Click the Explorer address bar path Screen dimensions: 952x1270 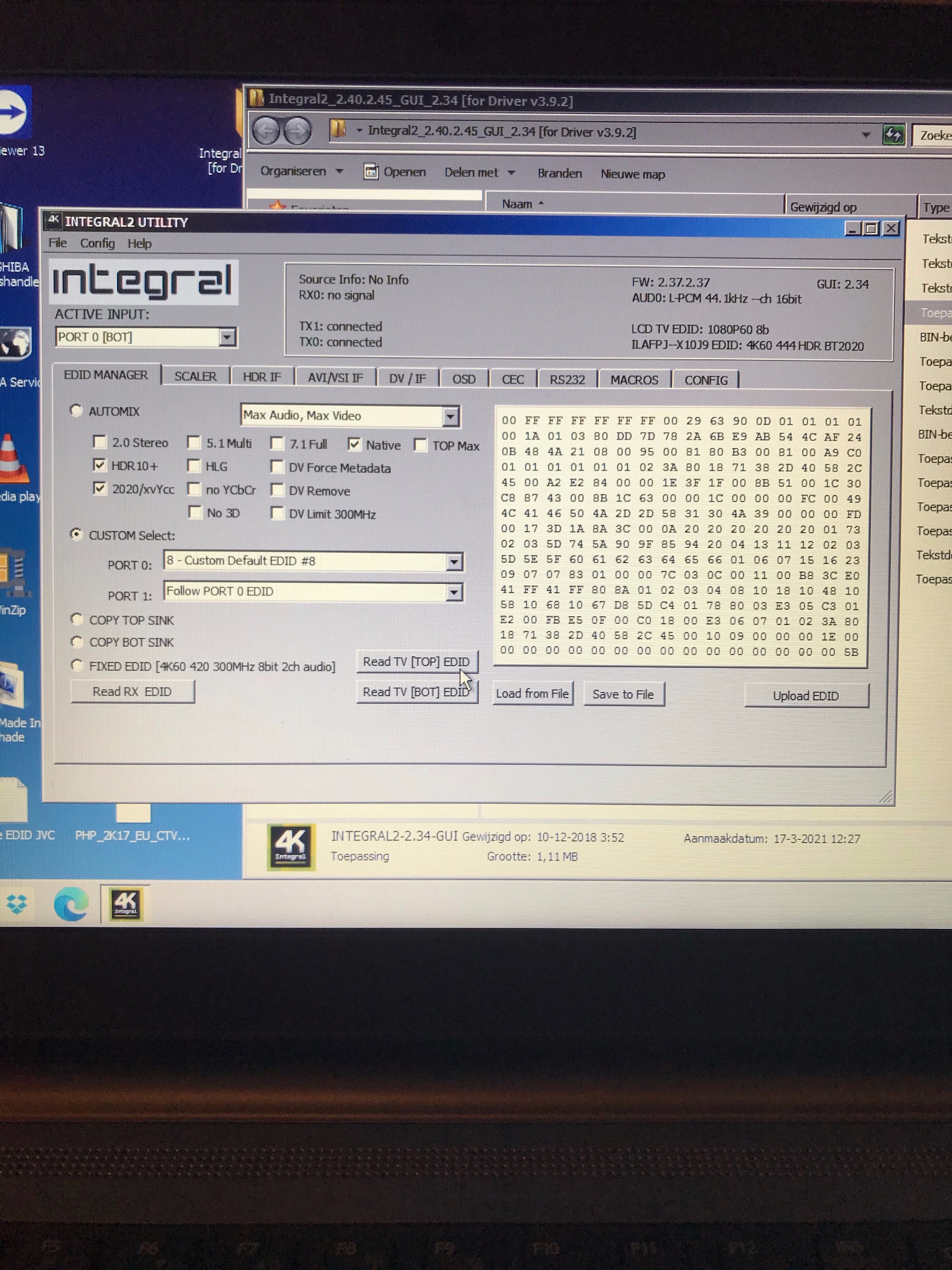tap(501, 132)
